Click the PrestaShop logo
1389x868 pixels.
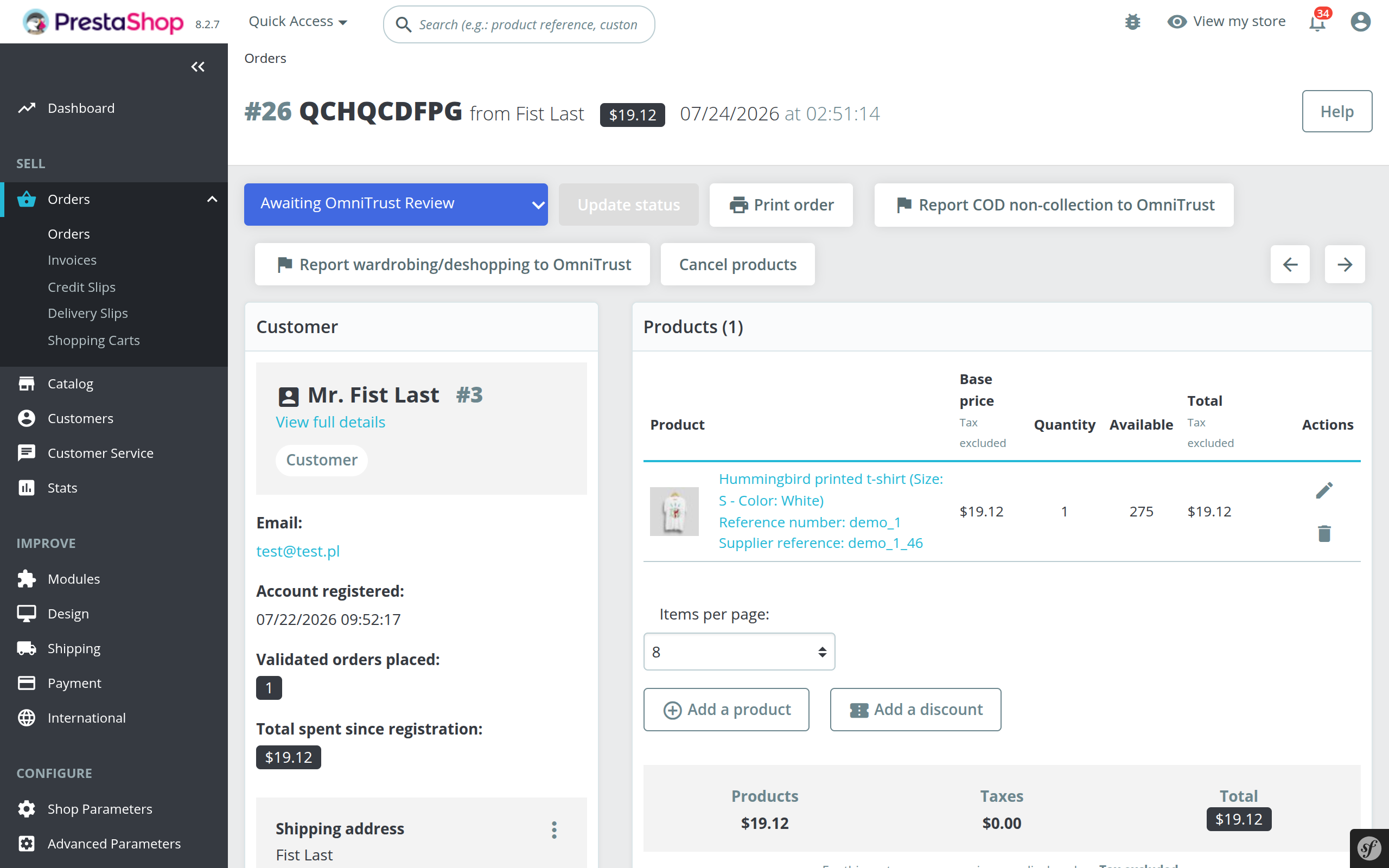click(x=103, y=22)
